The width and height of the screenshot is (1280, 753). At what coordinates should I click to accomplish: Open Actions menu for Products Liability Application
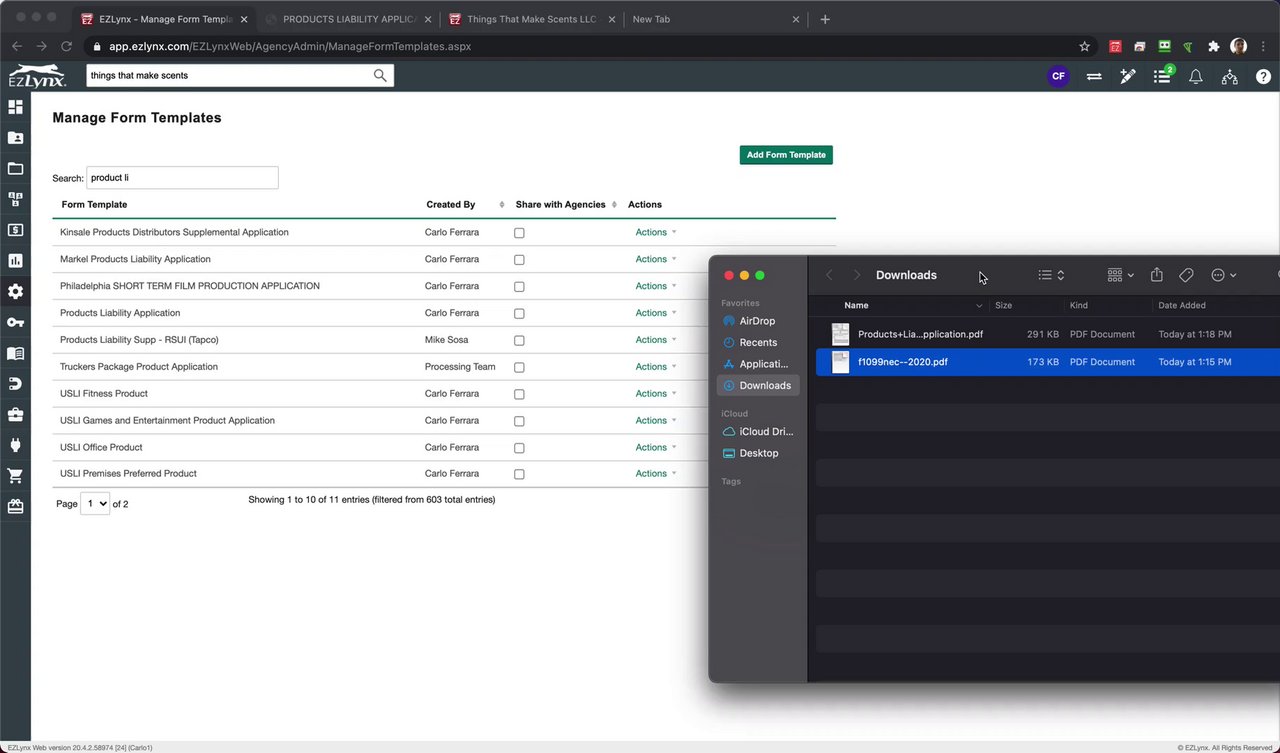coord(656,313)
